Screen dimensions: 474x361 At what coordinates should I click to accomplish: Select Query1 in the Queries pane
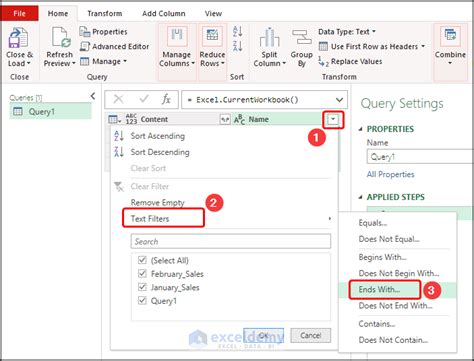coord(50,111)
